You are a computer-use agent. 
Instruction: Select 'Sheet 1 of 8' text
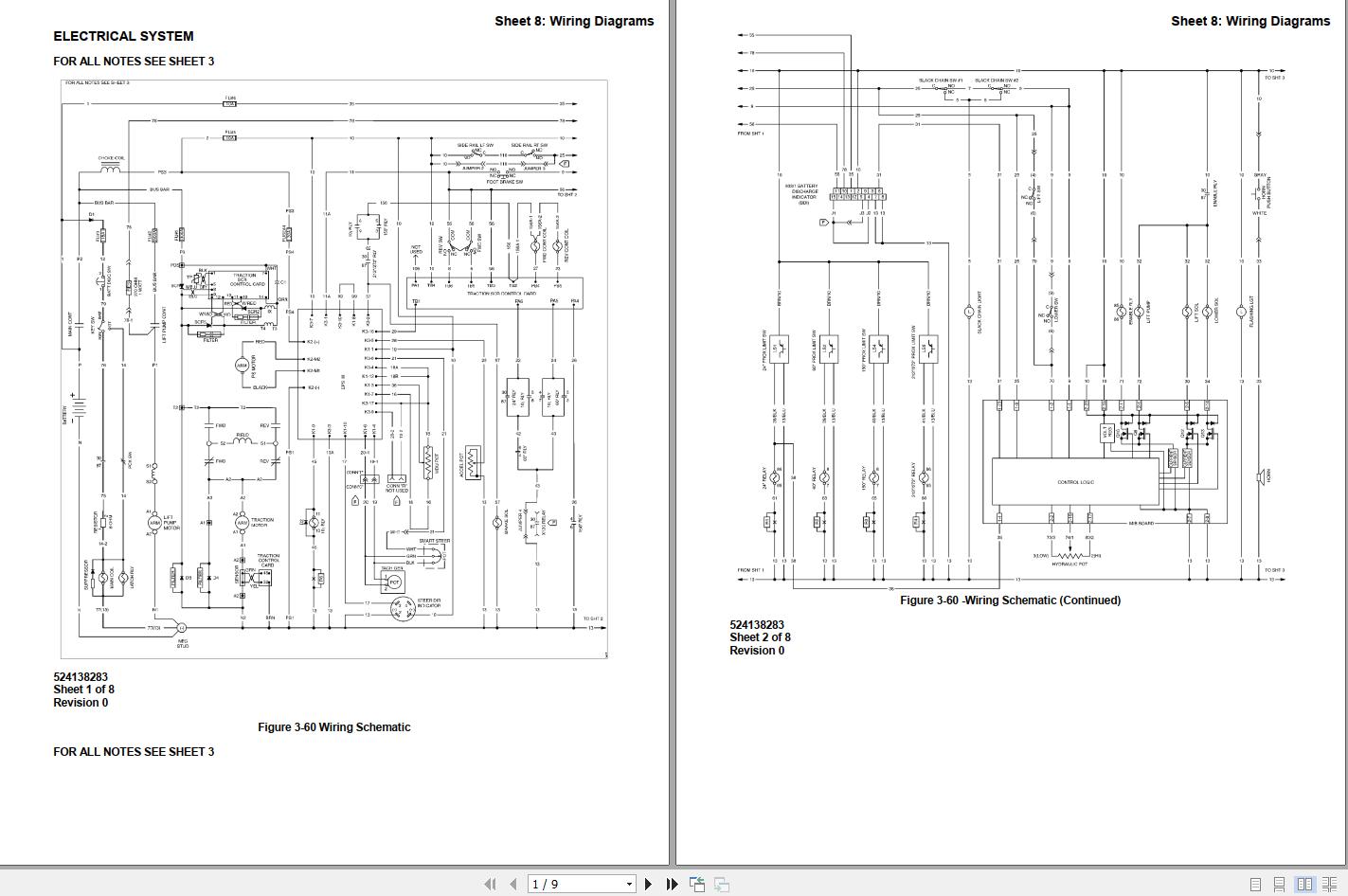tap(83, 690)
